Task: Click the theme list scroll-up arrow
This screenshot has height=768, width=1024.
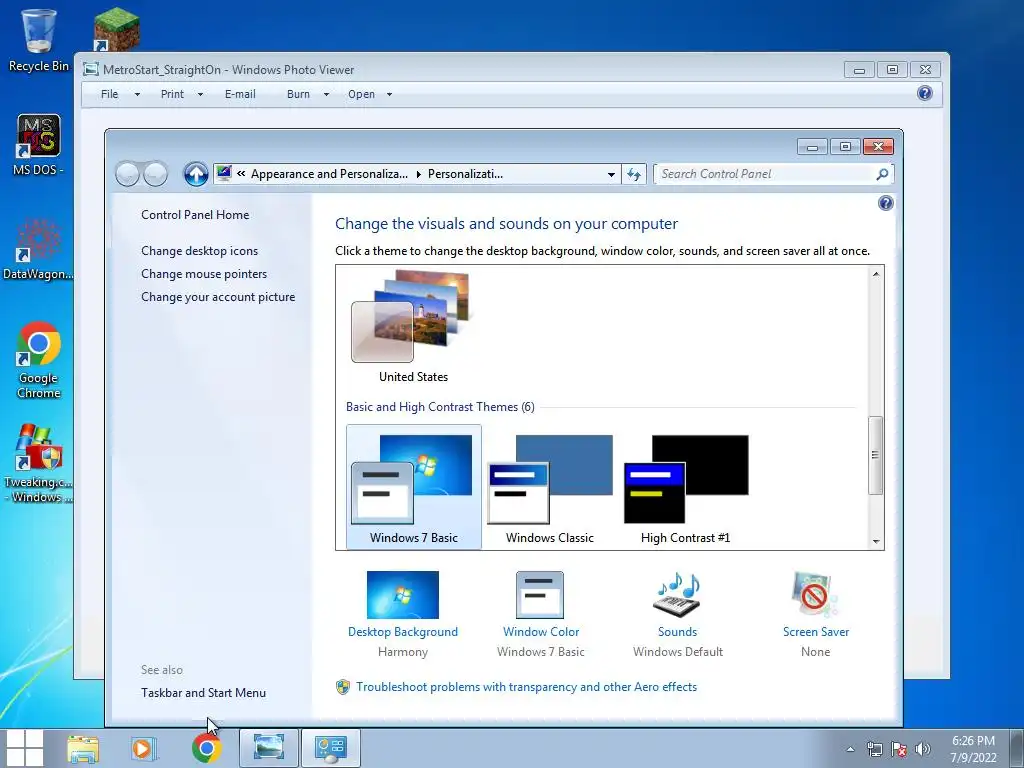Action: point(876,274)
